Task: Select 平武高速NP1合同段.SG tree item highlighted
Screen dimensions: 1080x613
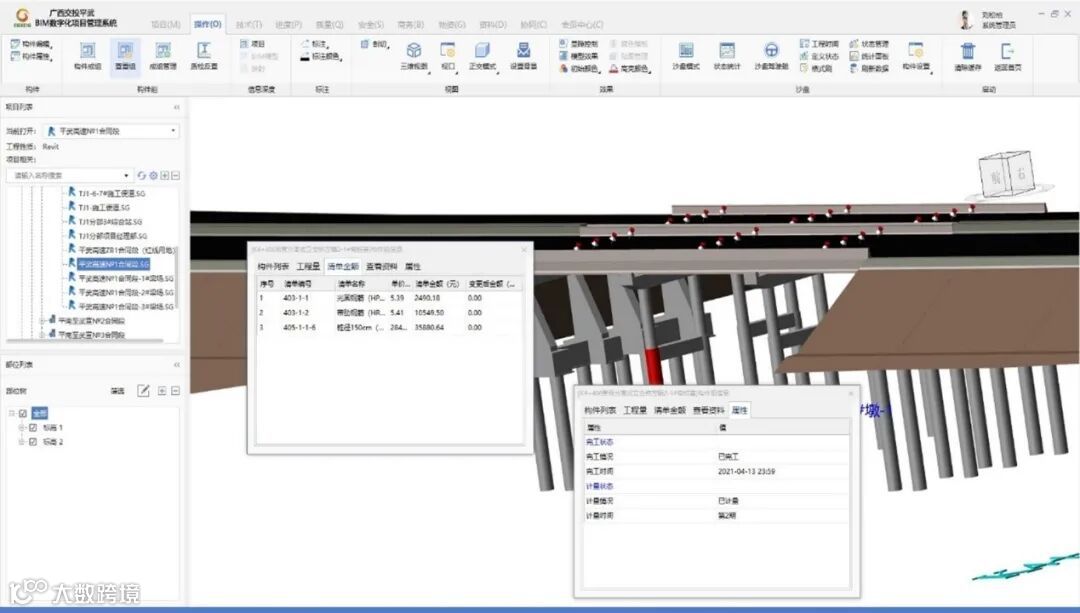Action: pyautogui.click(x=113, y=264)
